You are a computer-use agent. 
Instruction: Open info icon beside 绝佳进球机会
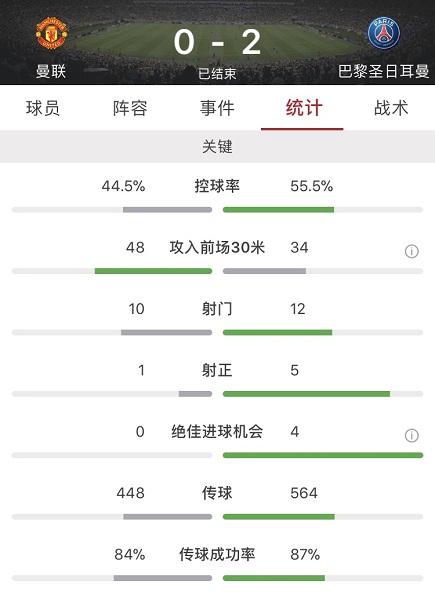pyautogui.click(x=412, y=435)
